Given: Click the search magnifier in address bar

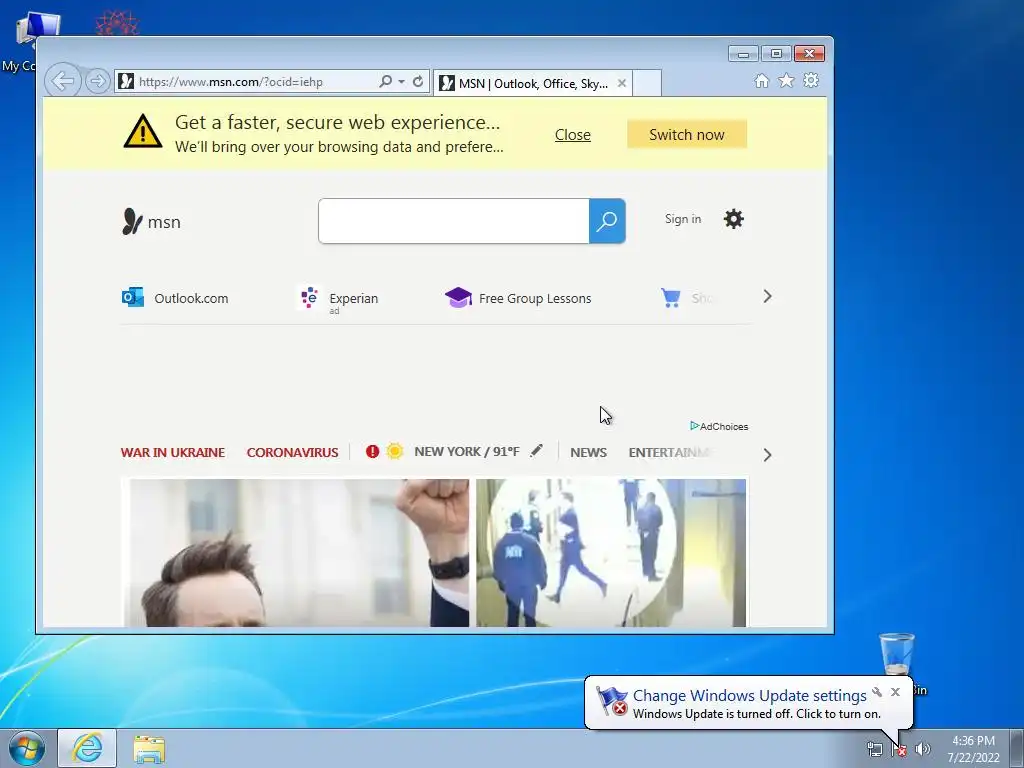Looking at the screenshot, I should click(x=385, y=82).
